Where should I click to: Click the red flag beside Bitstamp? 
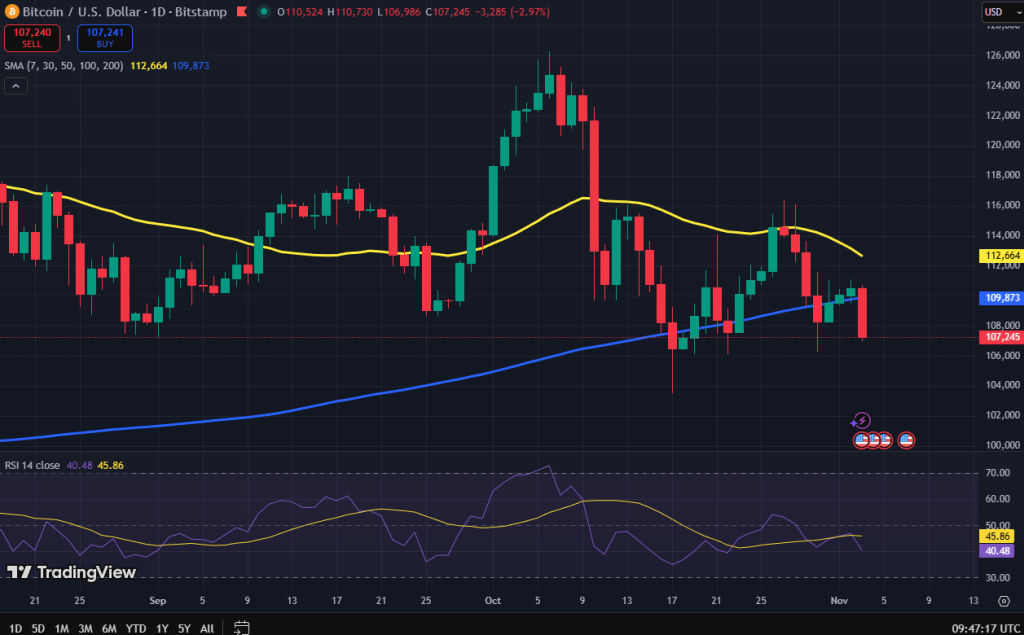click(242, 12)
